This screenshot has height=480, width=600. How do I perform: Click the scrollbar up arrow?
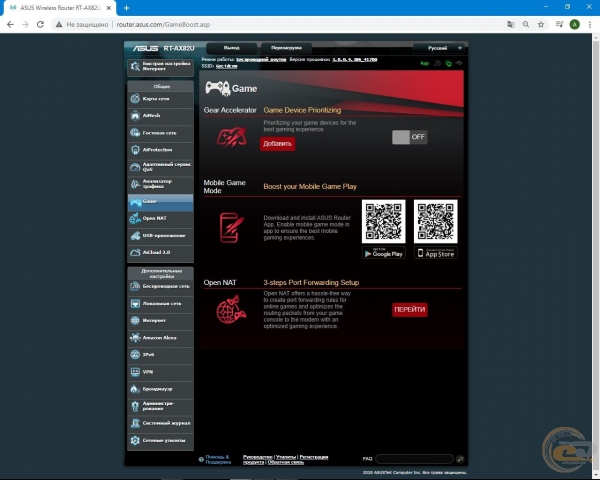(x=596, y=37)
